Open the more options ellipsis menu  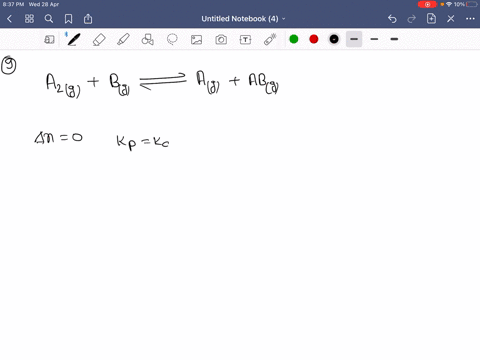(470, 19)
